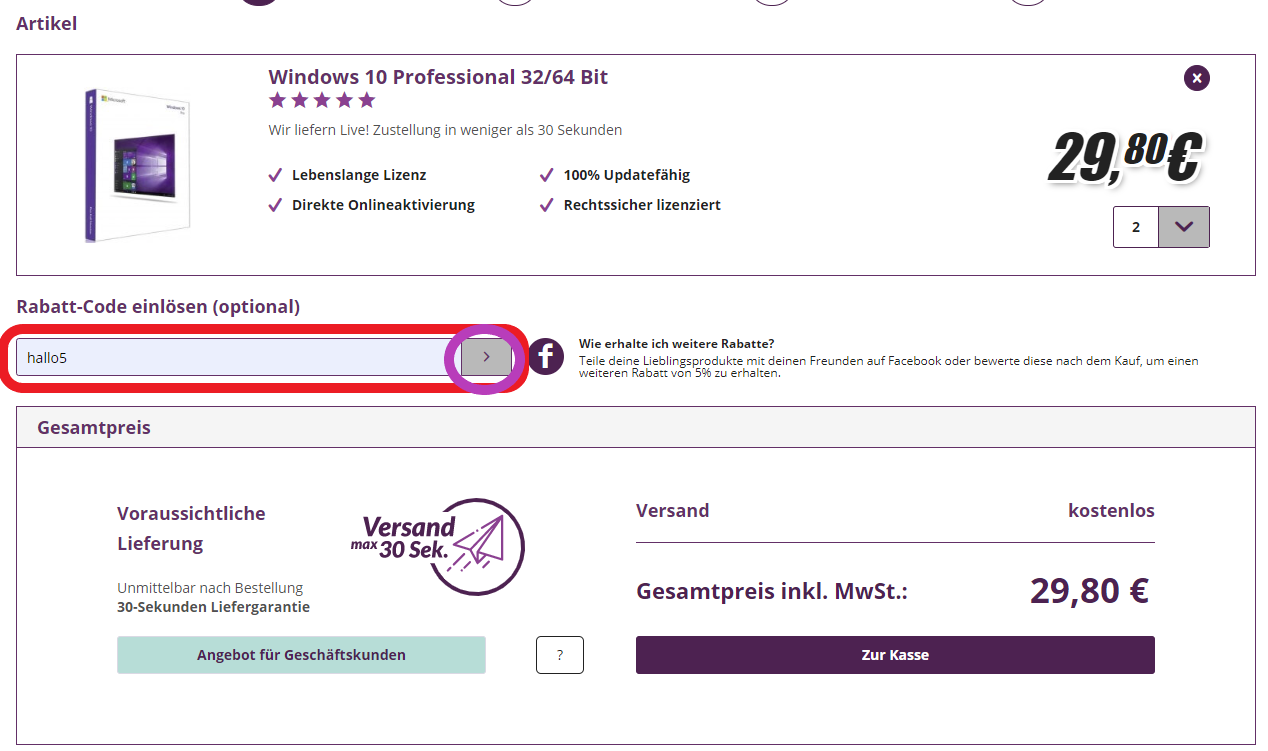Click the Versand label in totals
Screen dimensions: 1268x751
coord(673,511)
